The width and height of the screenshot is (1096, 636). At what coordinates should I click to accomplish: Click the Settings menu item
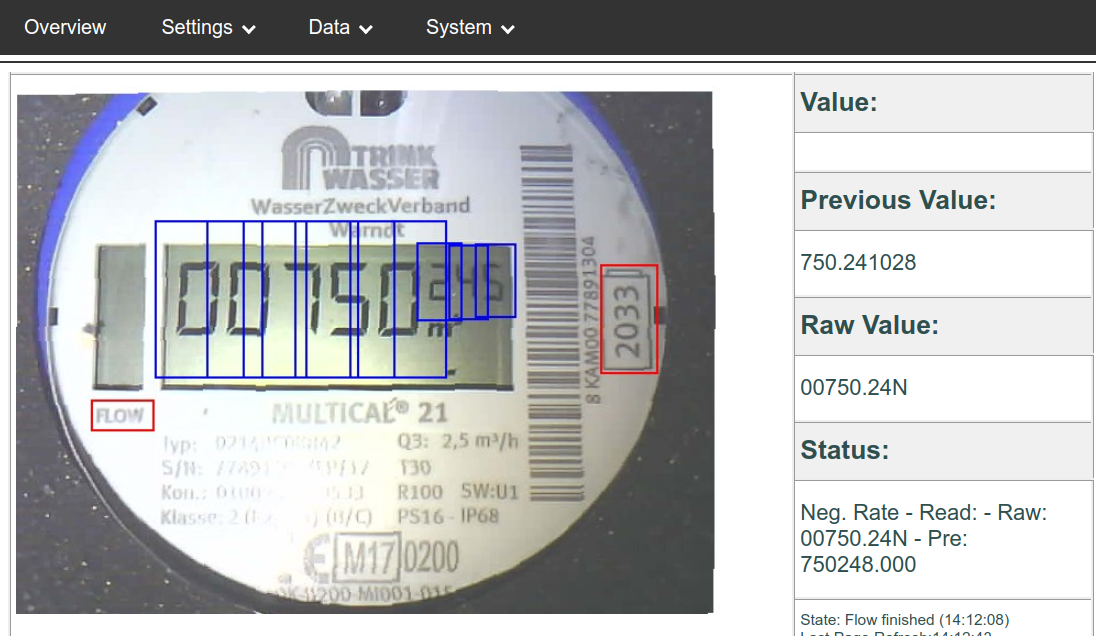[196, 28]
